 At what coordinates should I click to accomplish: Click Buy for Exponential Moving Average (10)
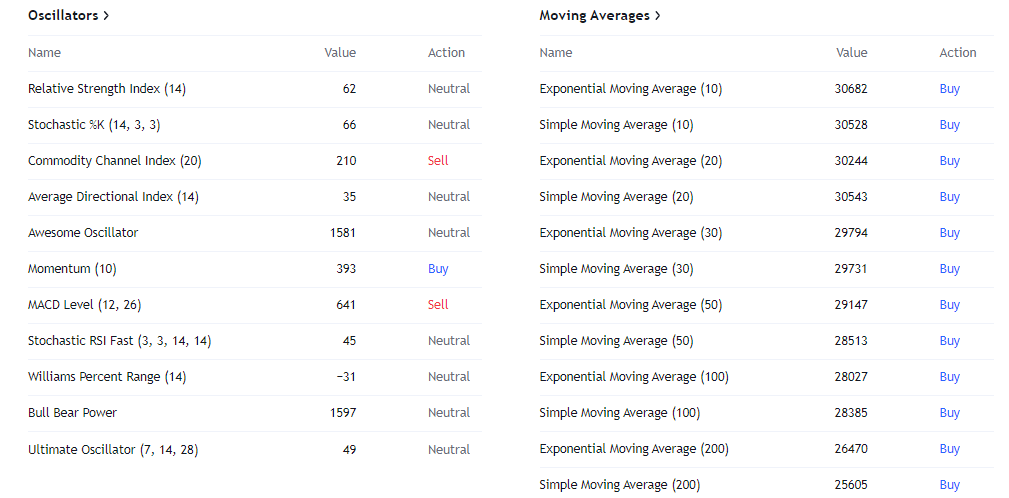pos(949,89)
